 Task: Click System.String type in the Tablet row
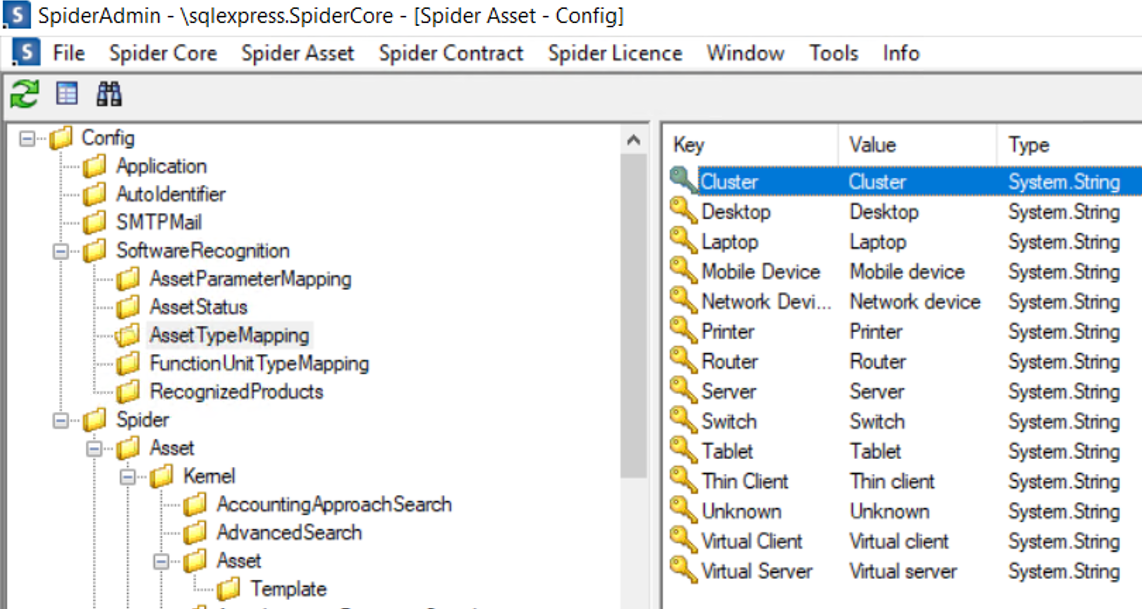click(1063, 451)
